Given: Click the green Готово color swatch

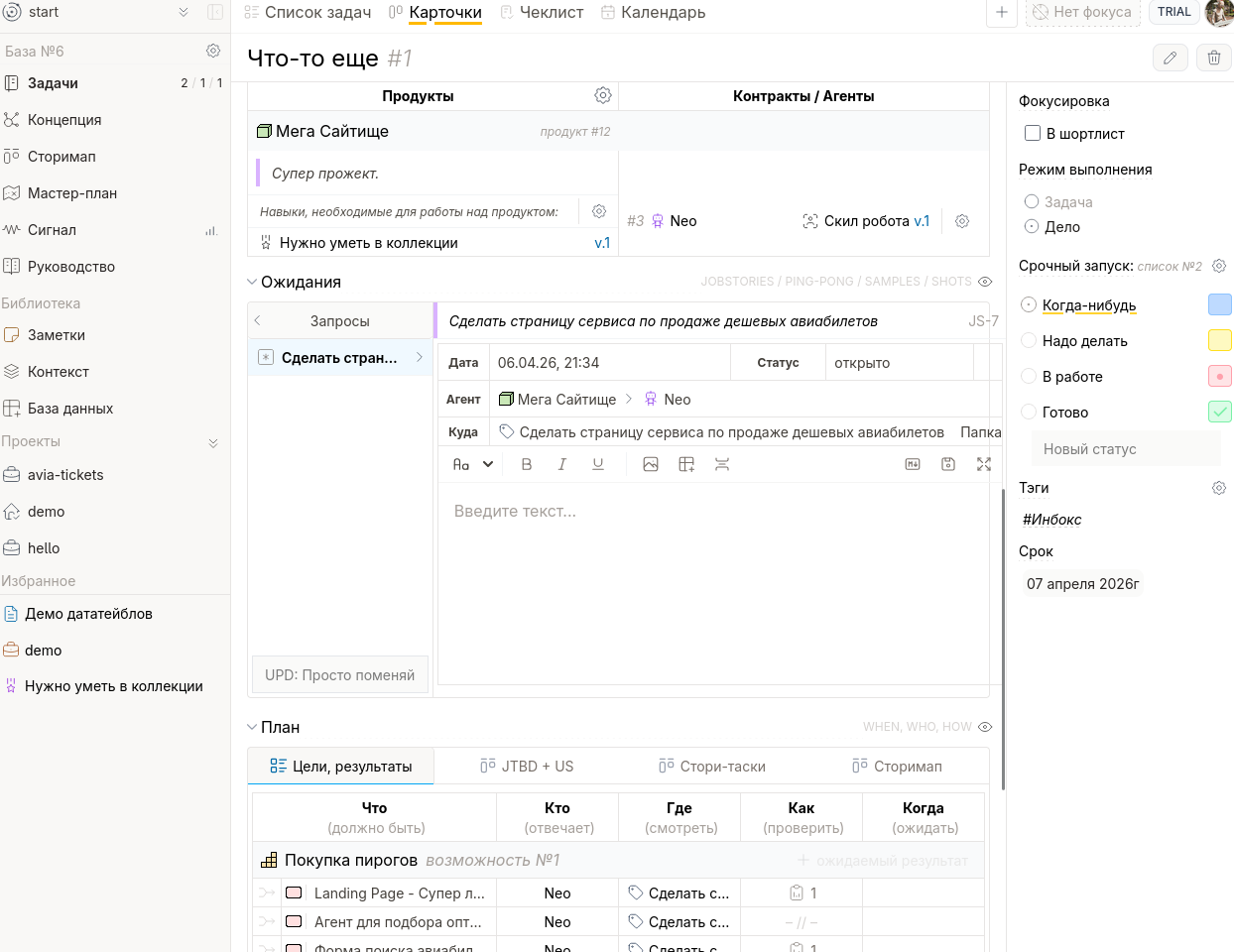Looking at the screenshot, I should (1220, 412).
